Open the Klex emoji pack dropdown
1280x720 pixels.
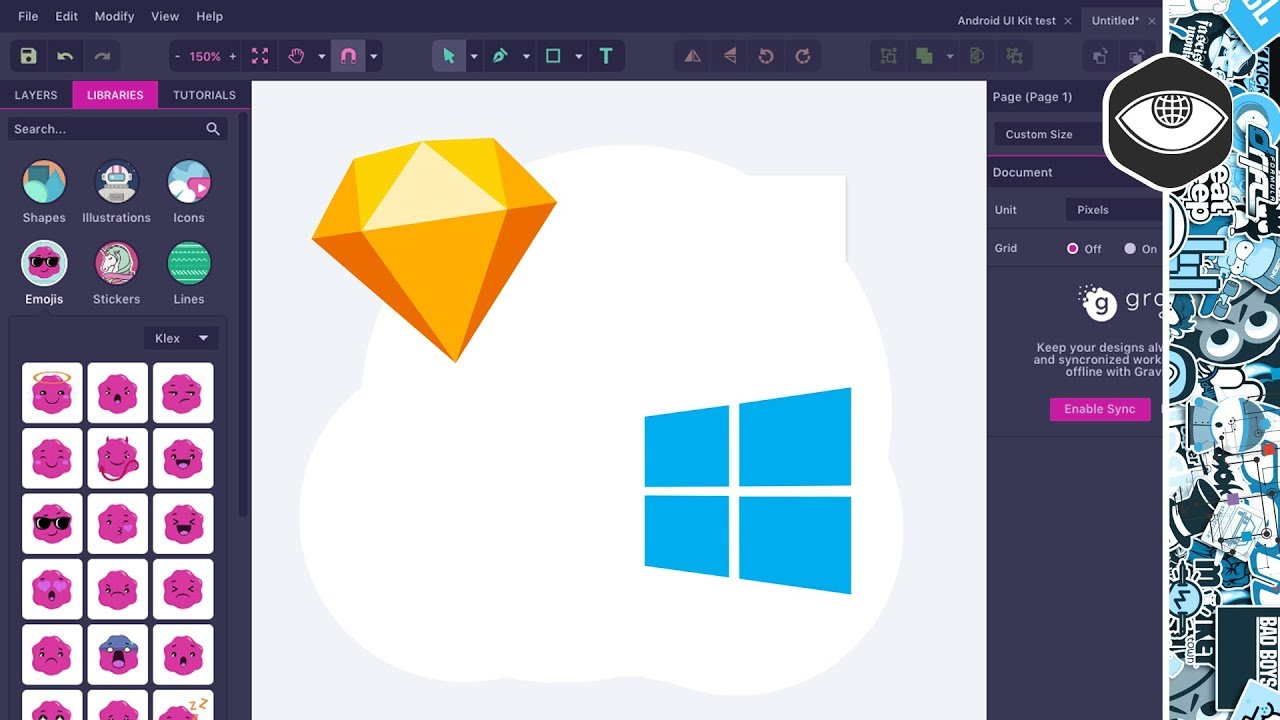(180, 338)
